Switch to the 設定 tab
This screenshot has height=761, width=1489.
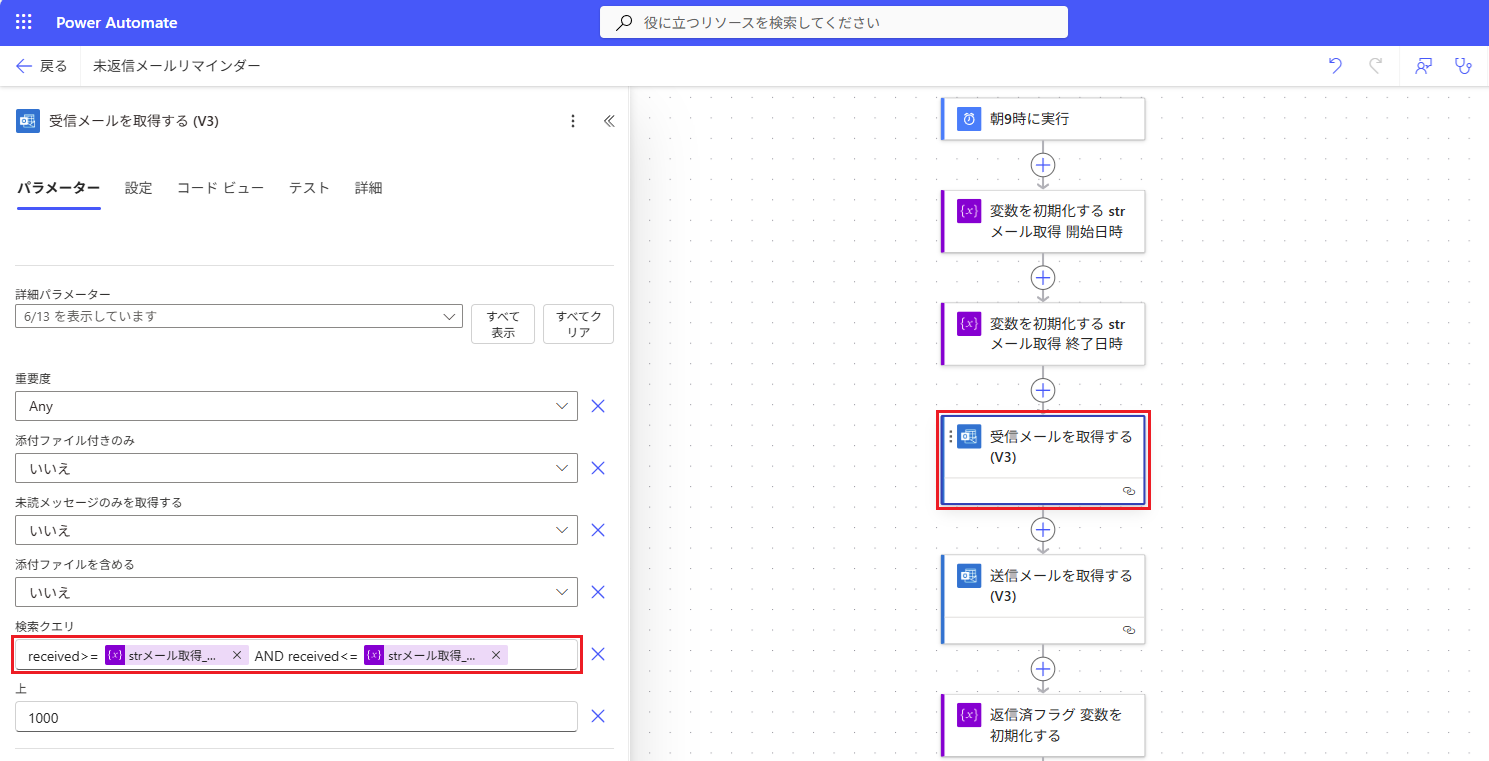point(138,188)
